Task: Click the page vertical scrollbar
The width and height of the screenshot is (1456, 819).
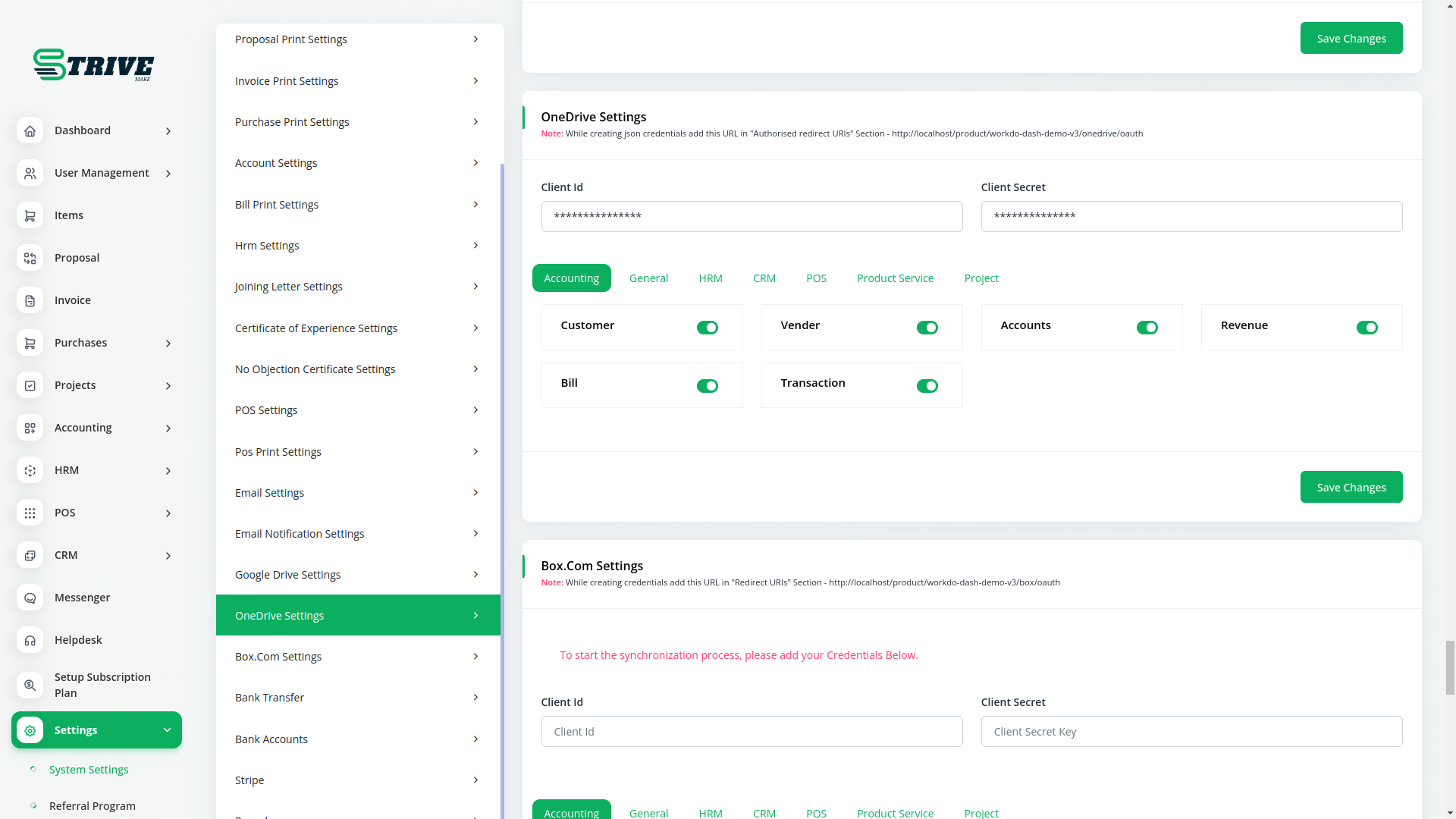Action: (x=1450, y=667)
